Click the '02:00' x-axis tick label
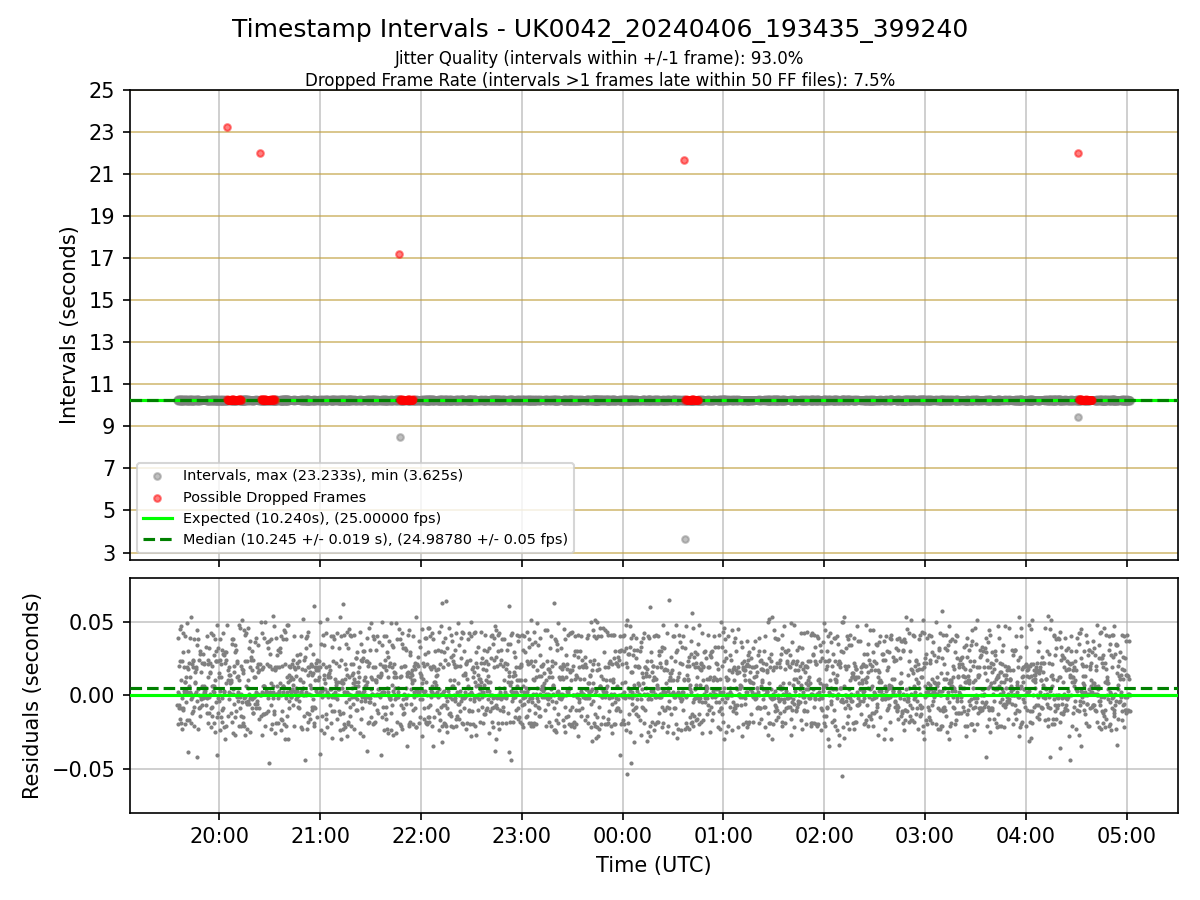Image resolution: width=1200 pixels, height=900 pixels. [x=825, y=834]
